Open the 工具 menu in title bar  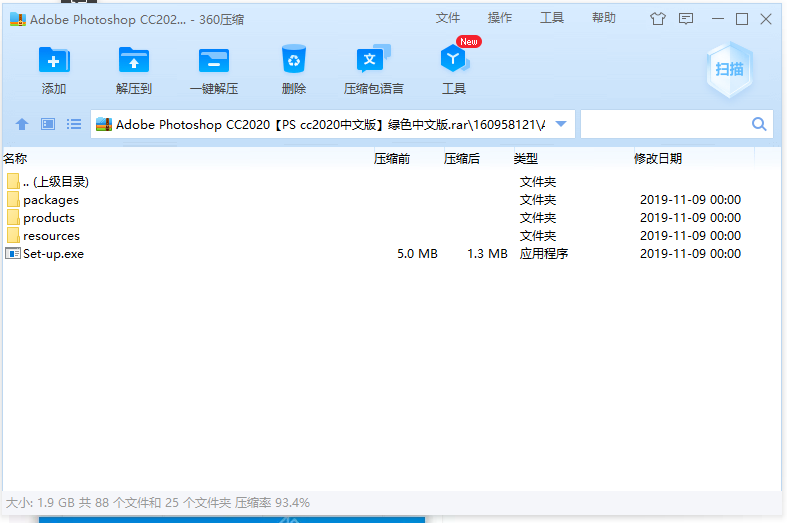552,18
